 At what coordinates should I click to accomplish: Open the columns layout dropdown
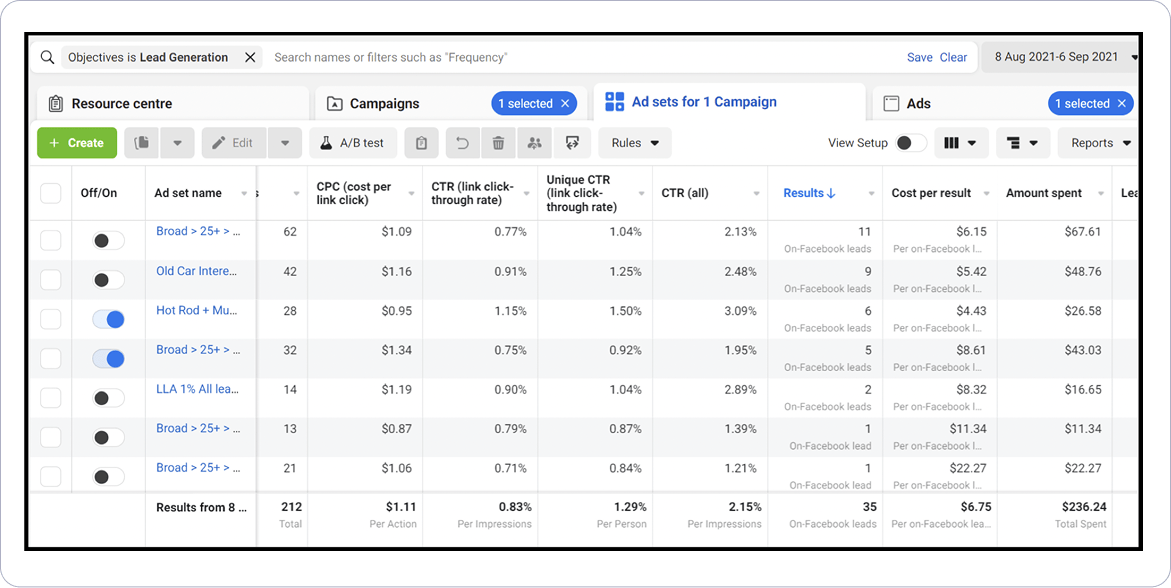pyautogui.click(x=961, y=143)
